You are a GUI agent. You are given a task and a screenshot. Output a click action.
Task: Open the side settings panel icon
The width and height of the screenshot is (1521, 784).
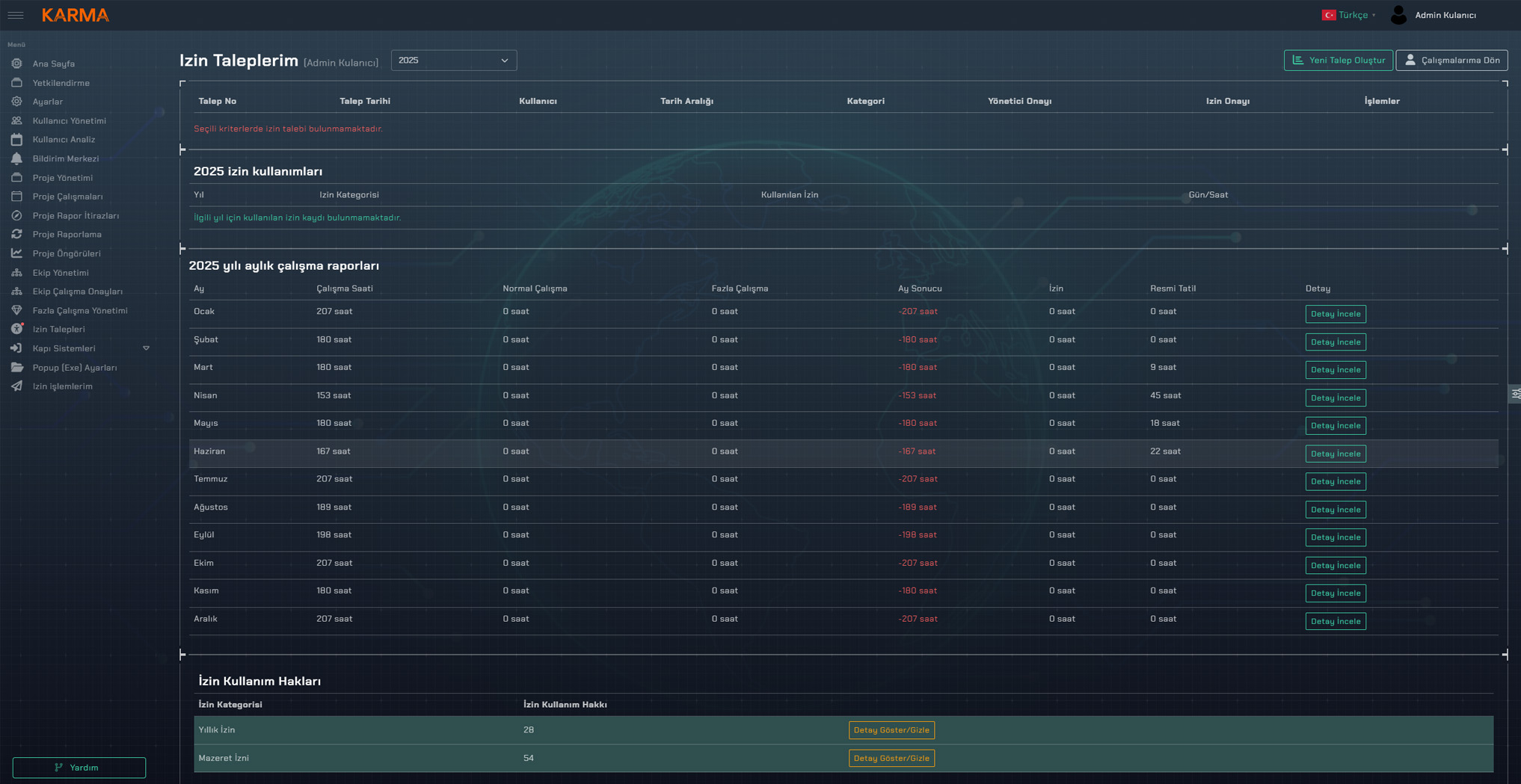[x=1515, y=394]
